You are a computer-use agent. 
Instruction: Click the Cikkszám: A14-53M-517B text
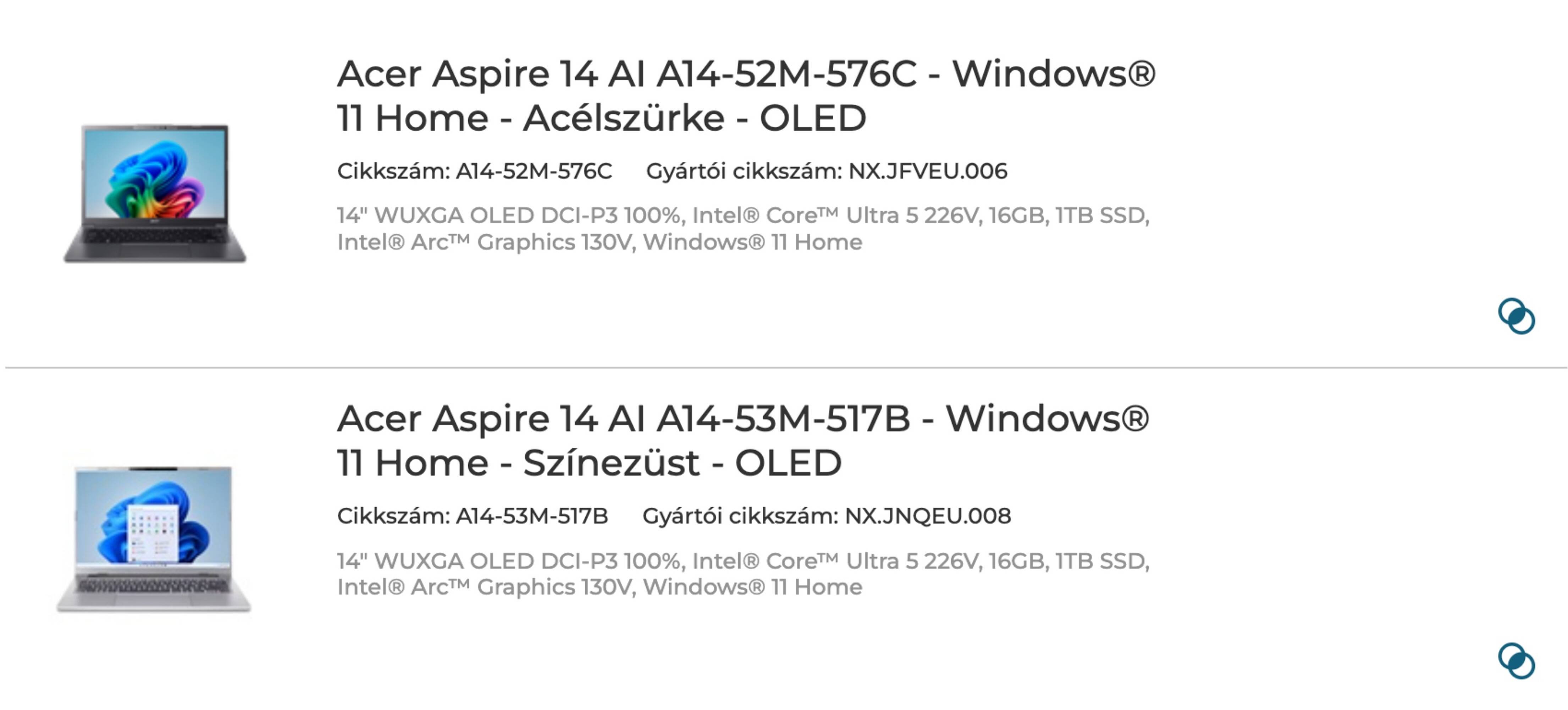pos(472,516)
